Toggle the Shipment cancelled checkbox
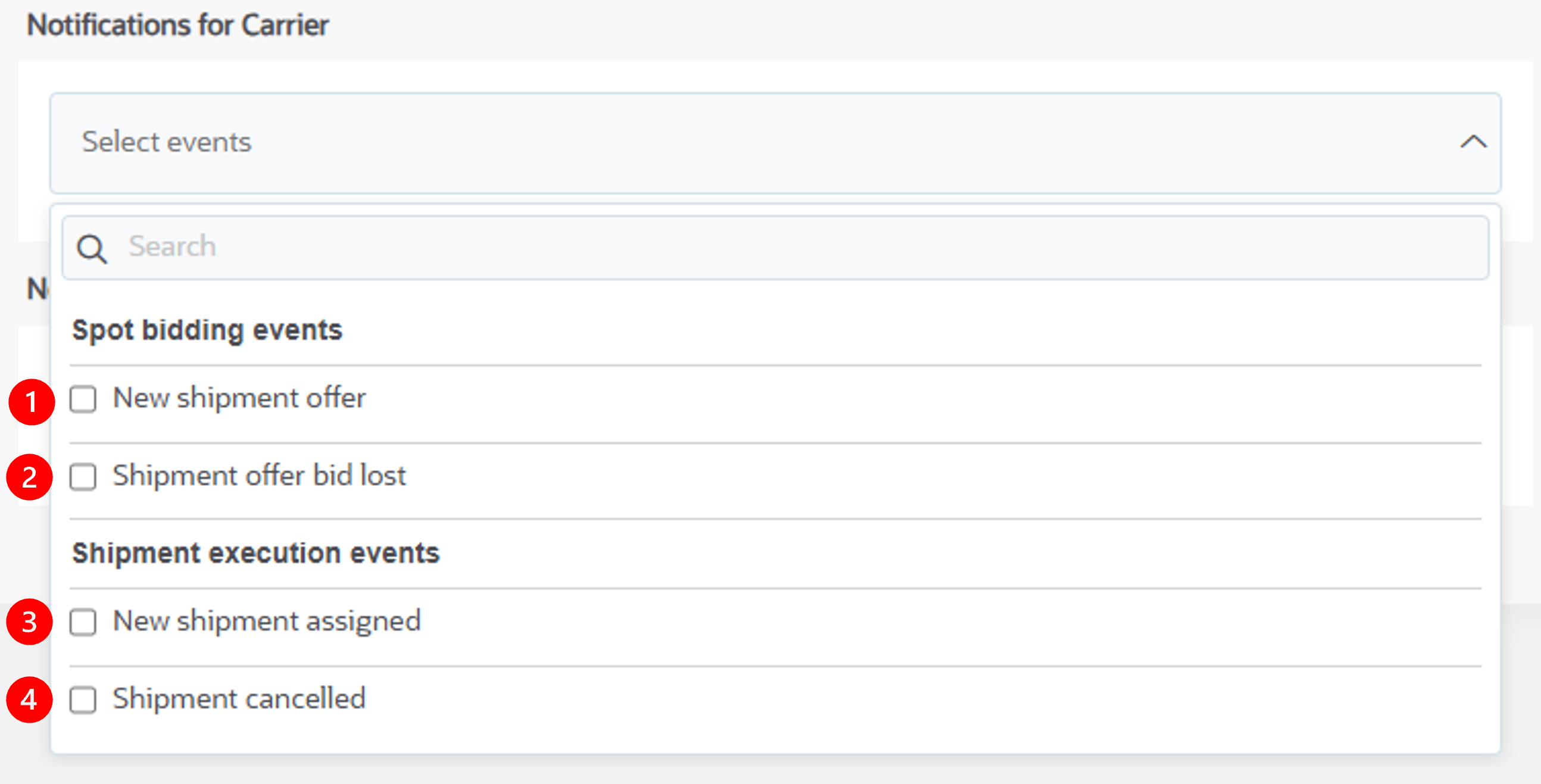 pyautogui.click(x=83, y=699)
